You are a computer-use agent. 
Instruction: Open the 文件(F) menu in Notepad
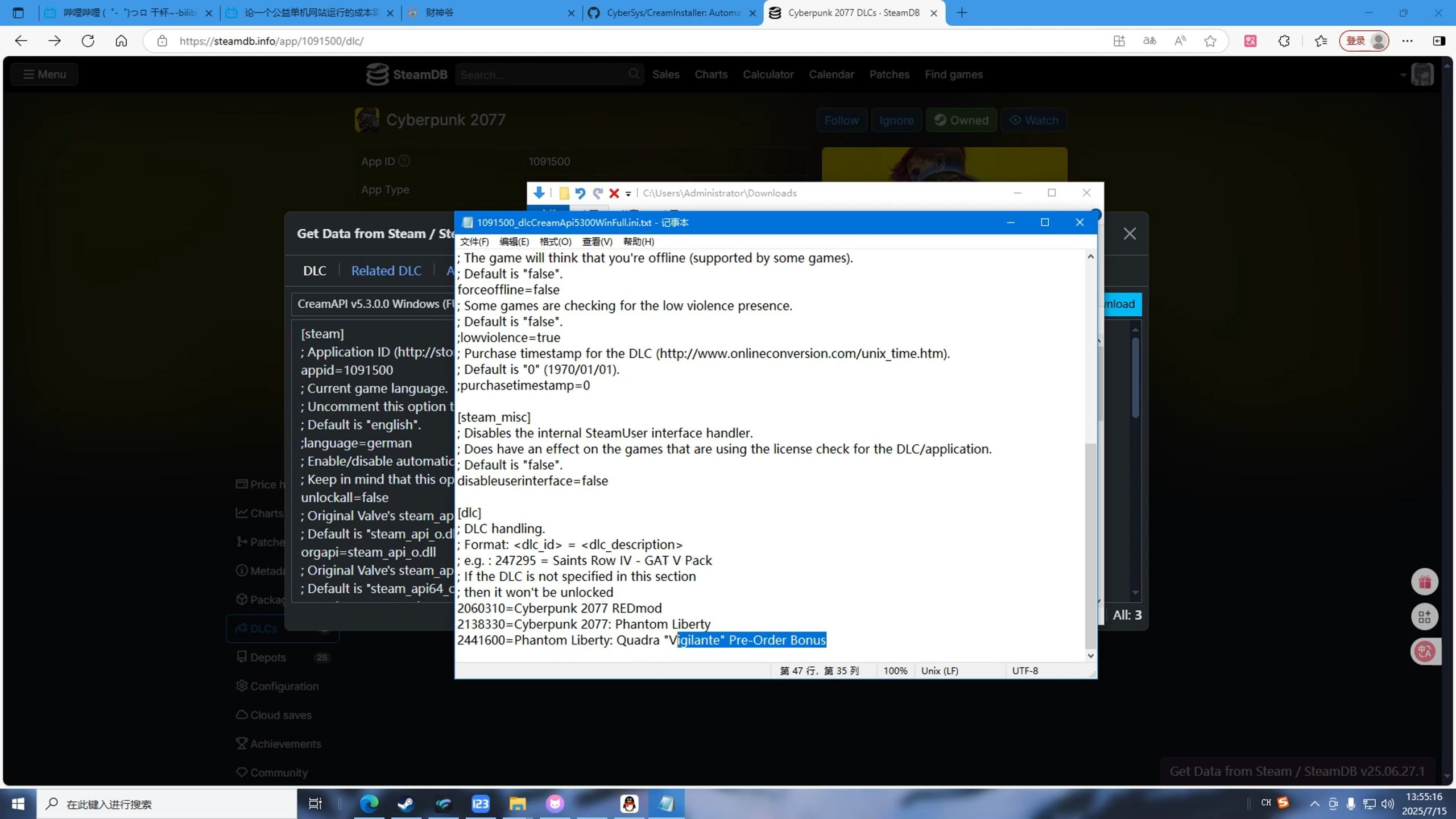tap(474, 242)
